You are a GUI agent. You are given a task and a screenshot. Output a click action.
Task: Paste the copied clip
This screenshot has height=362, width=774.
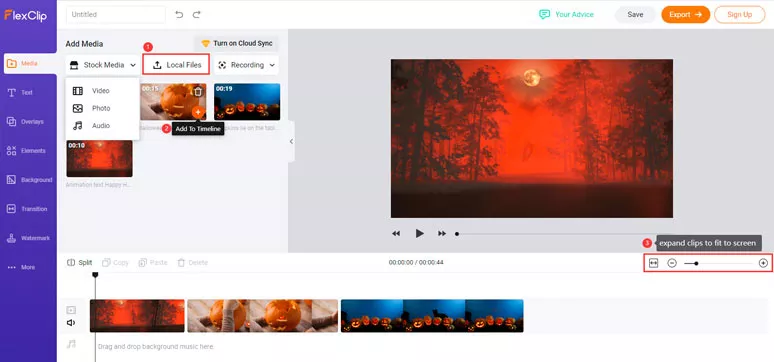point(153,263)
